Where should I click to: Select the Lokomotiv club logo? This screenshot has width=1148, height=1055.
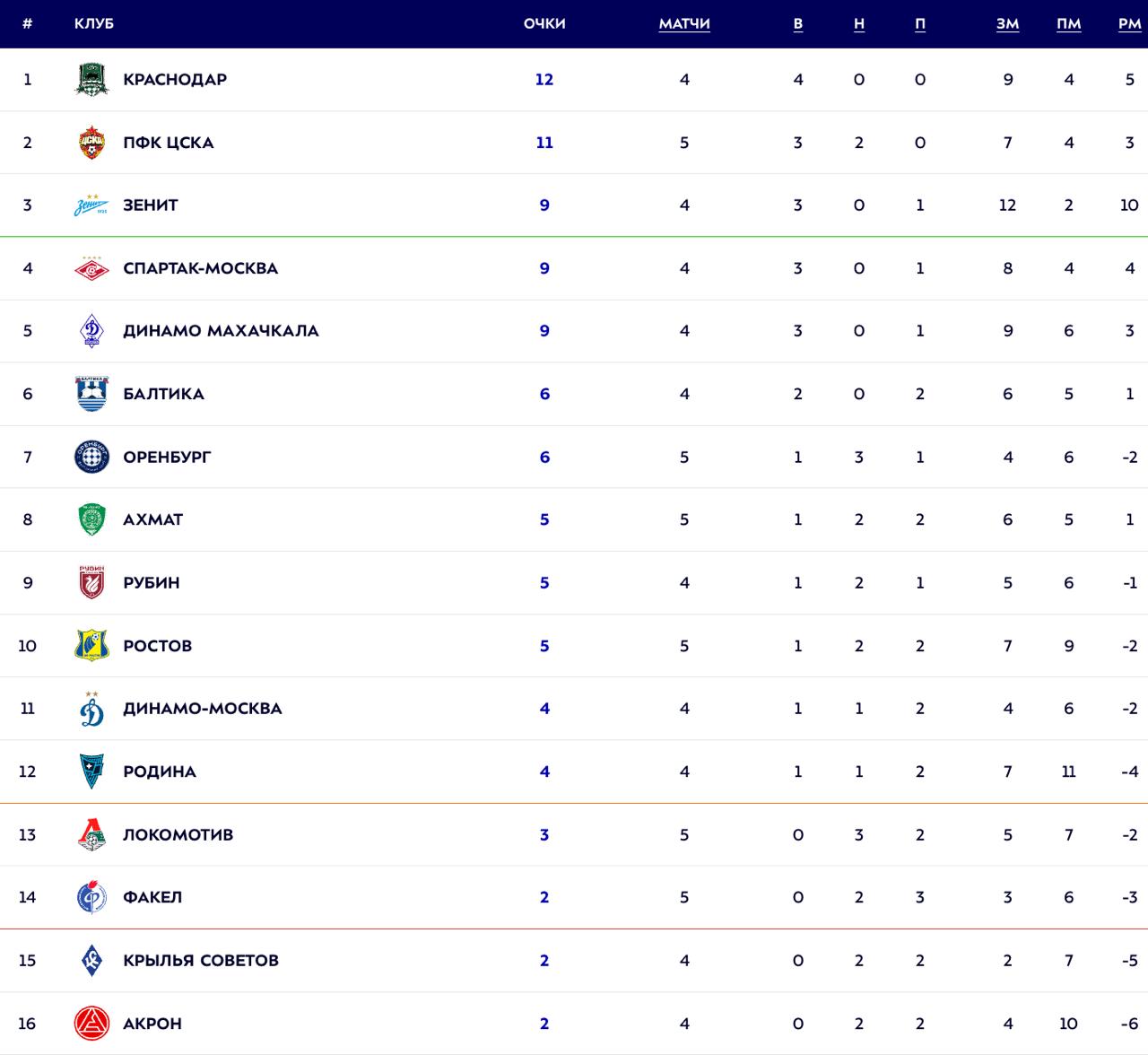coord(91,834)
